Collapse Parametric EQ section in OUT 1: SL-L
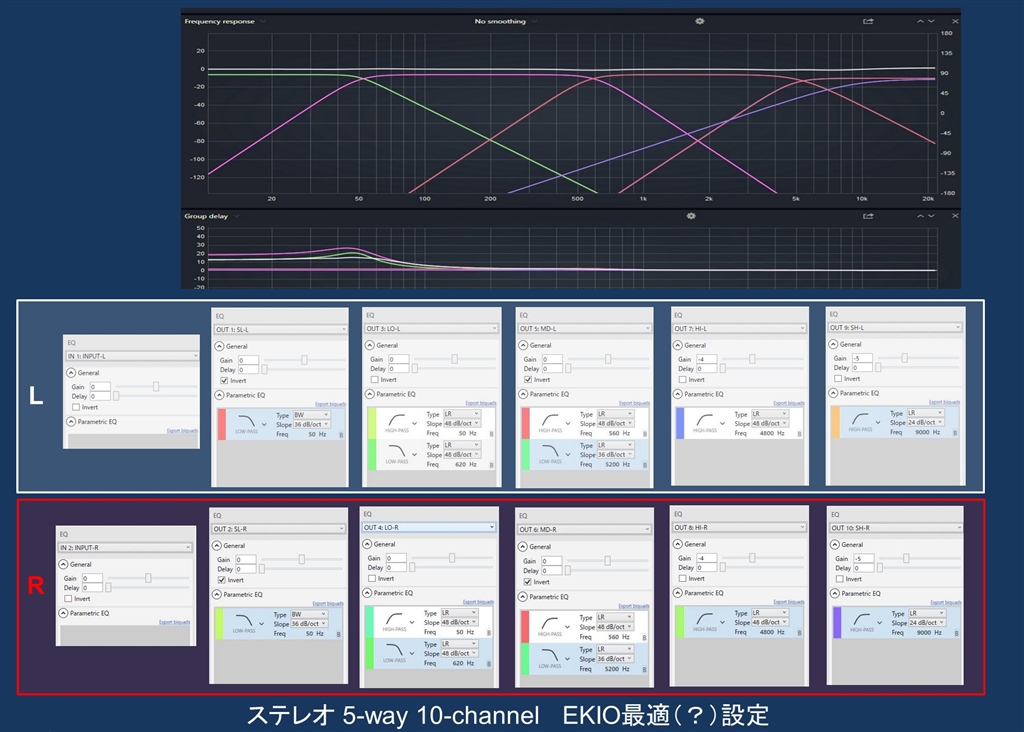The height and width of the screenshot is (732, 1024). (x=219, y=395)
